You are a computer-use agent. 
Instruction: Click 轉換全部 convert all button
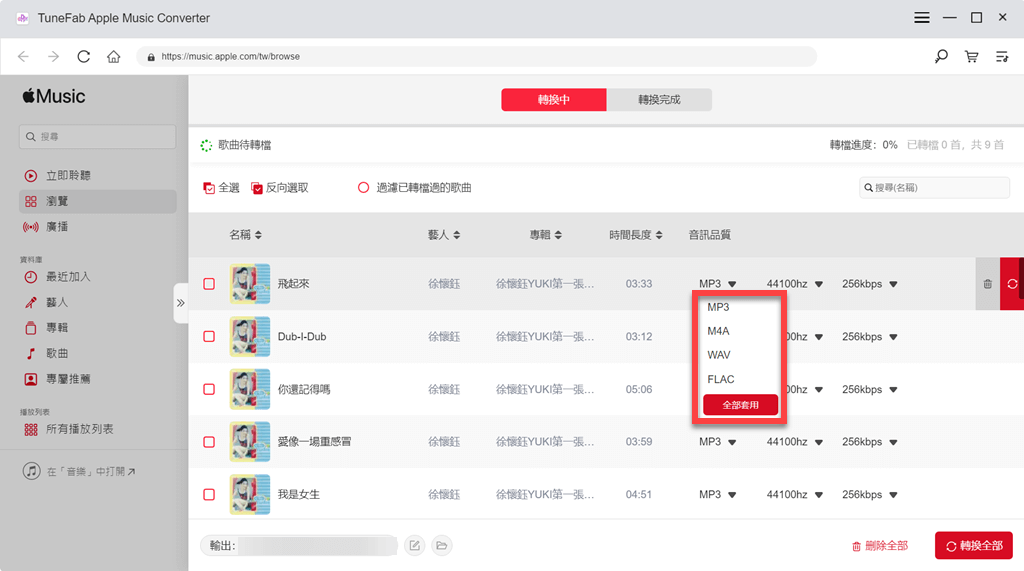(974, 546)
